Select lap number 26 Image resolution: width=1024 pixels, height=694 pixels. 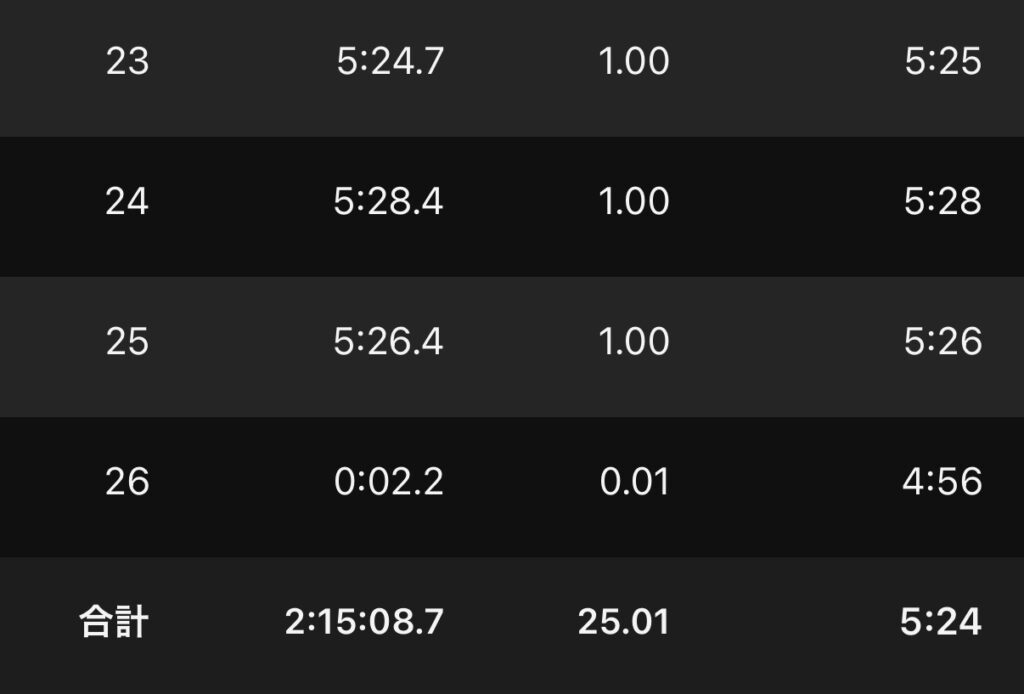pos(127,482)
